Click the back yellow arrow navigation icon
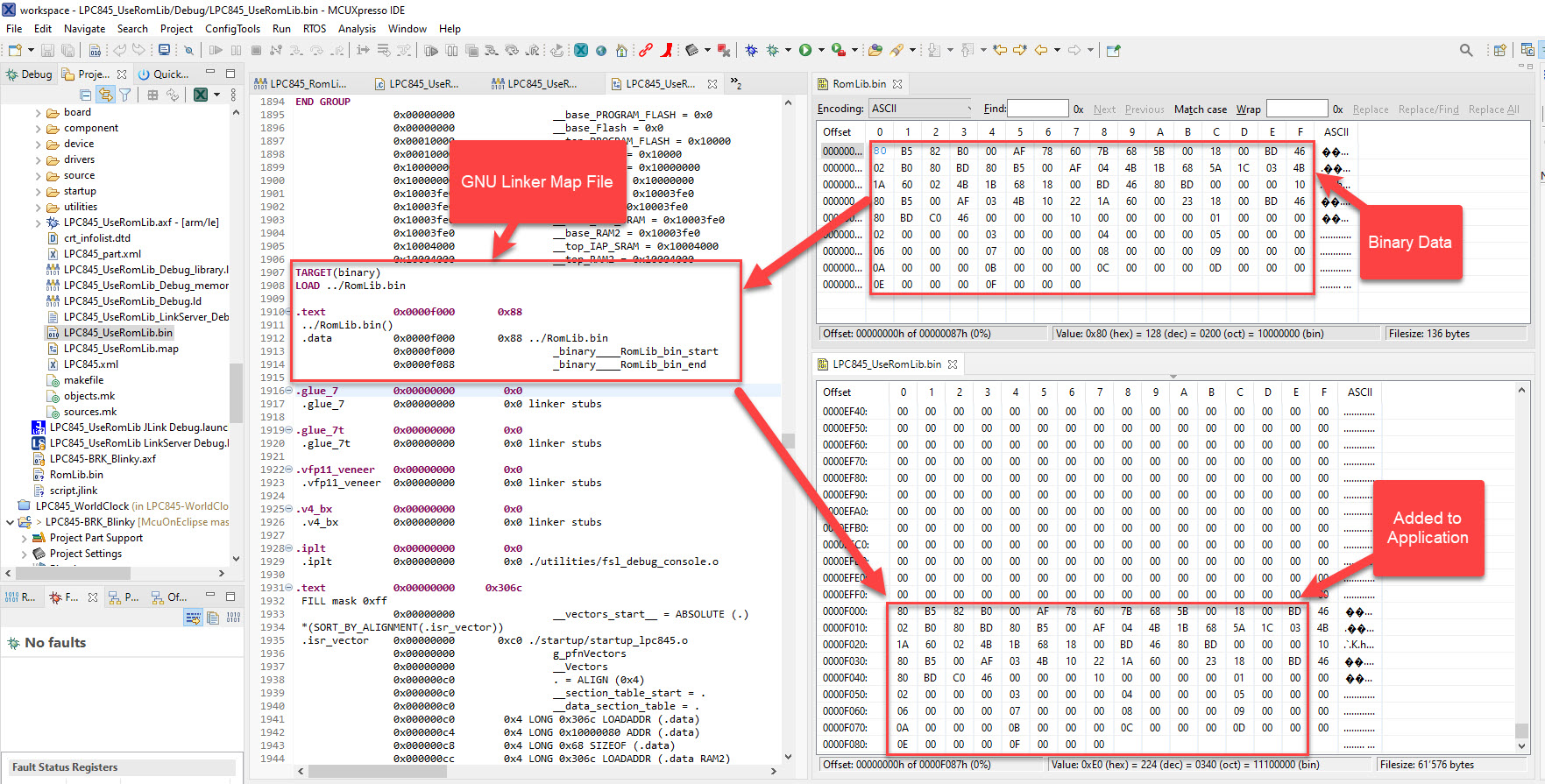1545x784 pixels. [x=1041, y=51]
